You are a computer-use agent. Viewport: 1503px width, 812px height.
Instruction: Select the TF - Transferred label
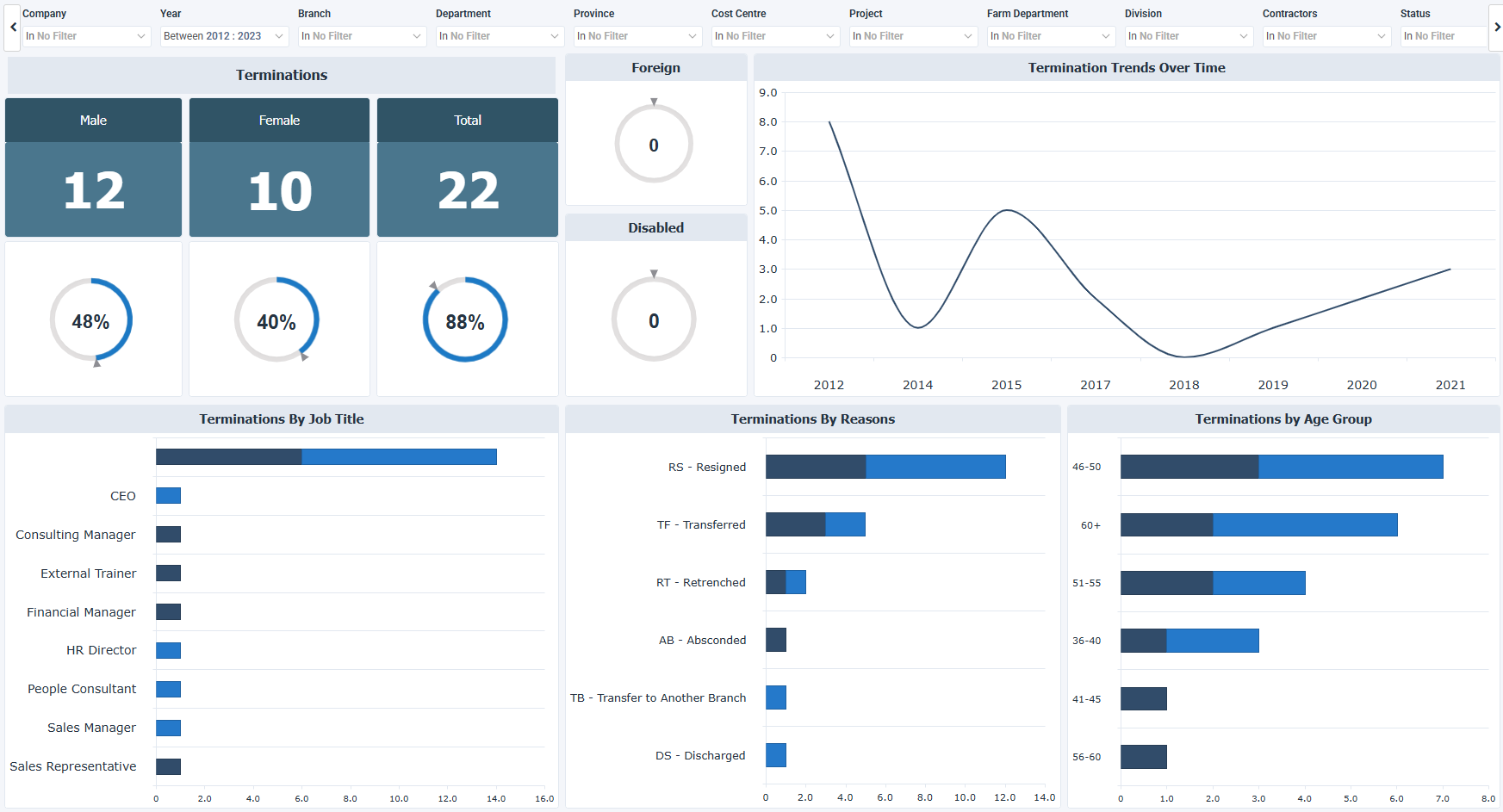tap(701, 524)
